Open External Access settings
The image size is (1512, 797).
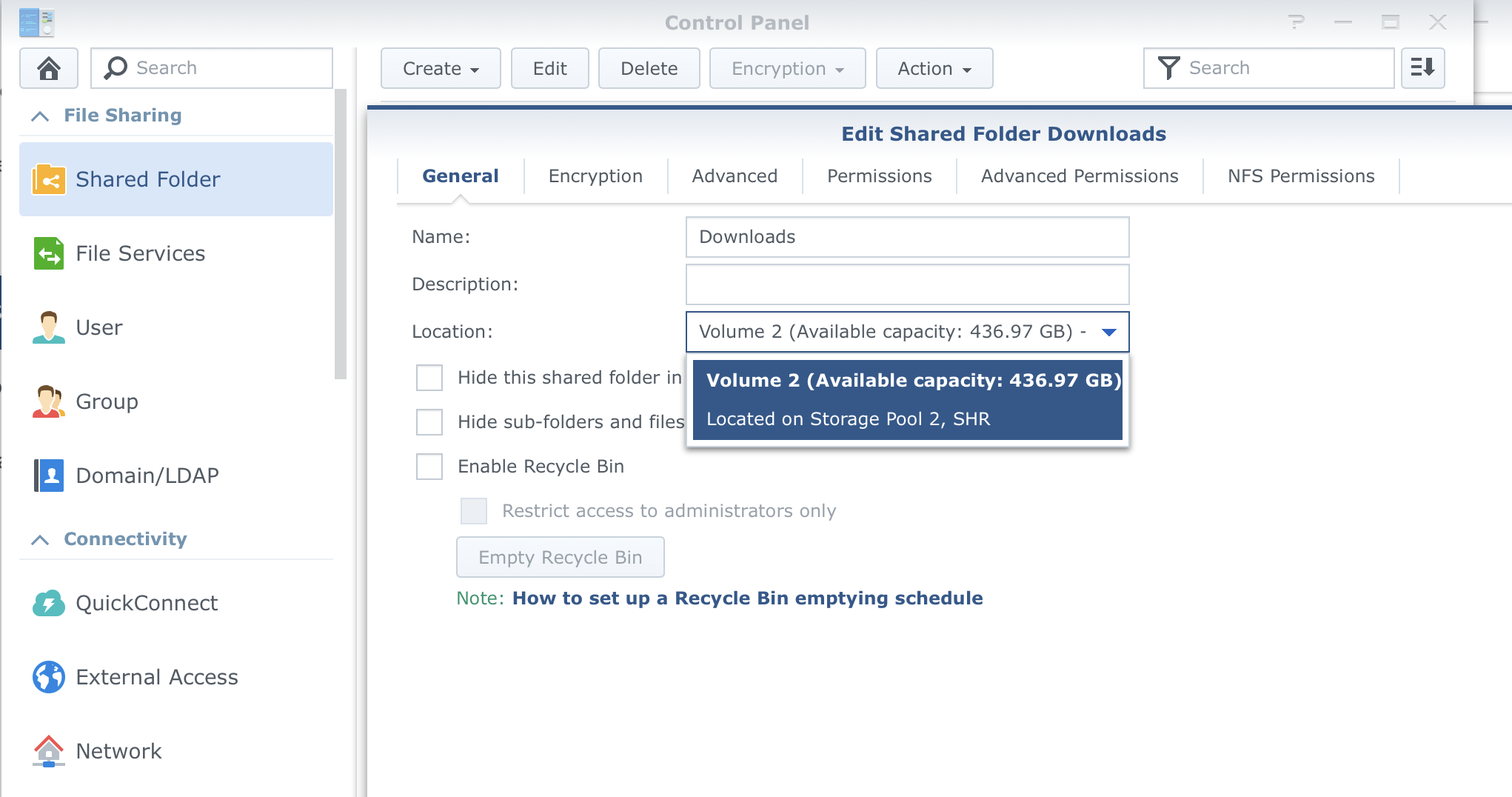coord(176,677)
